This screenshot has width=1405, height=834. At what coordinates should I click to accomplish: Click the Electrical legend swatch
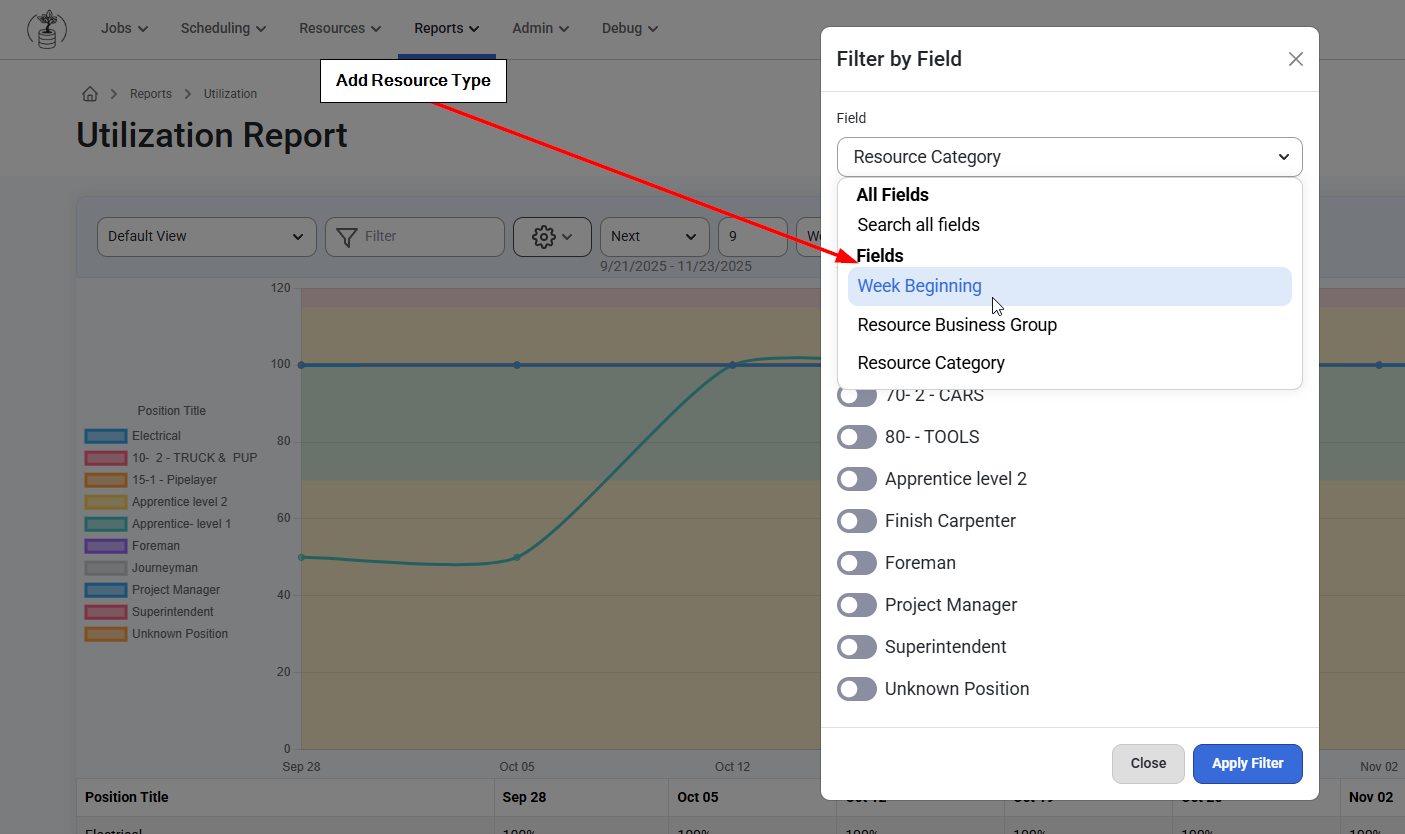106,436
